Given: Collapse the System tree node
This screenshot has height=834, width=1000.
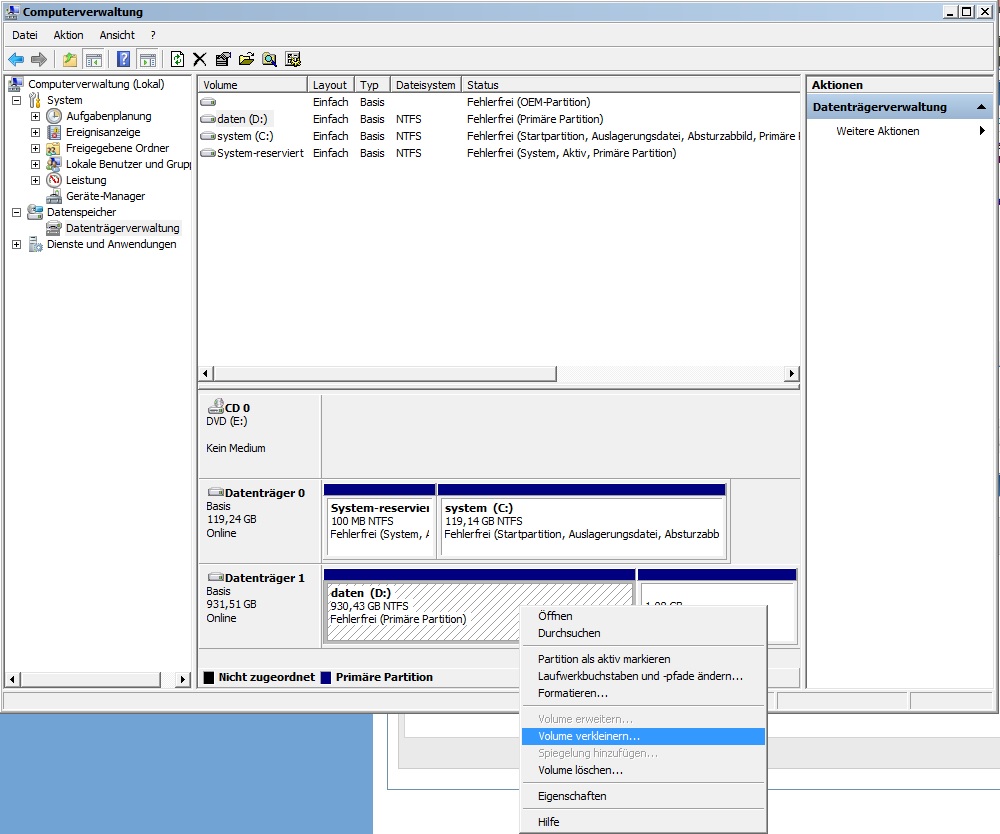Looking at the screenshot, I should click(17, 100).
